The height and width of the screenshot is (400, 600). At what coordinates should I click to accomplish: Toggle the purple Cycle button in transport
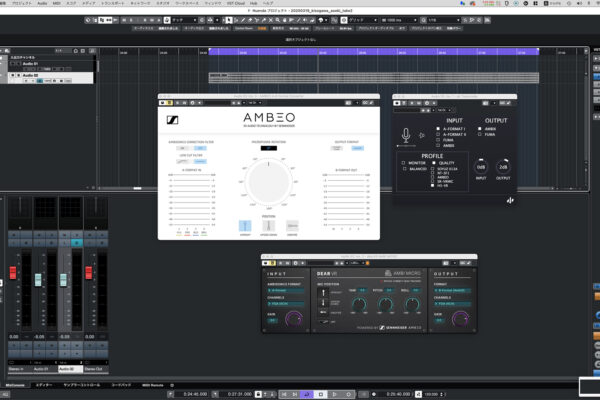click(307, 394)
